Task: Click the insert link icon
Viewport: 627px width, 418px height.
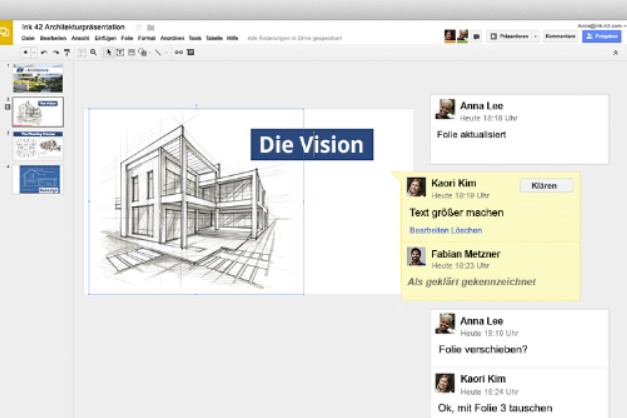Action: click(179, 52)
